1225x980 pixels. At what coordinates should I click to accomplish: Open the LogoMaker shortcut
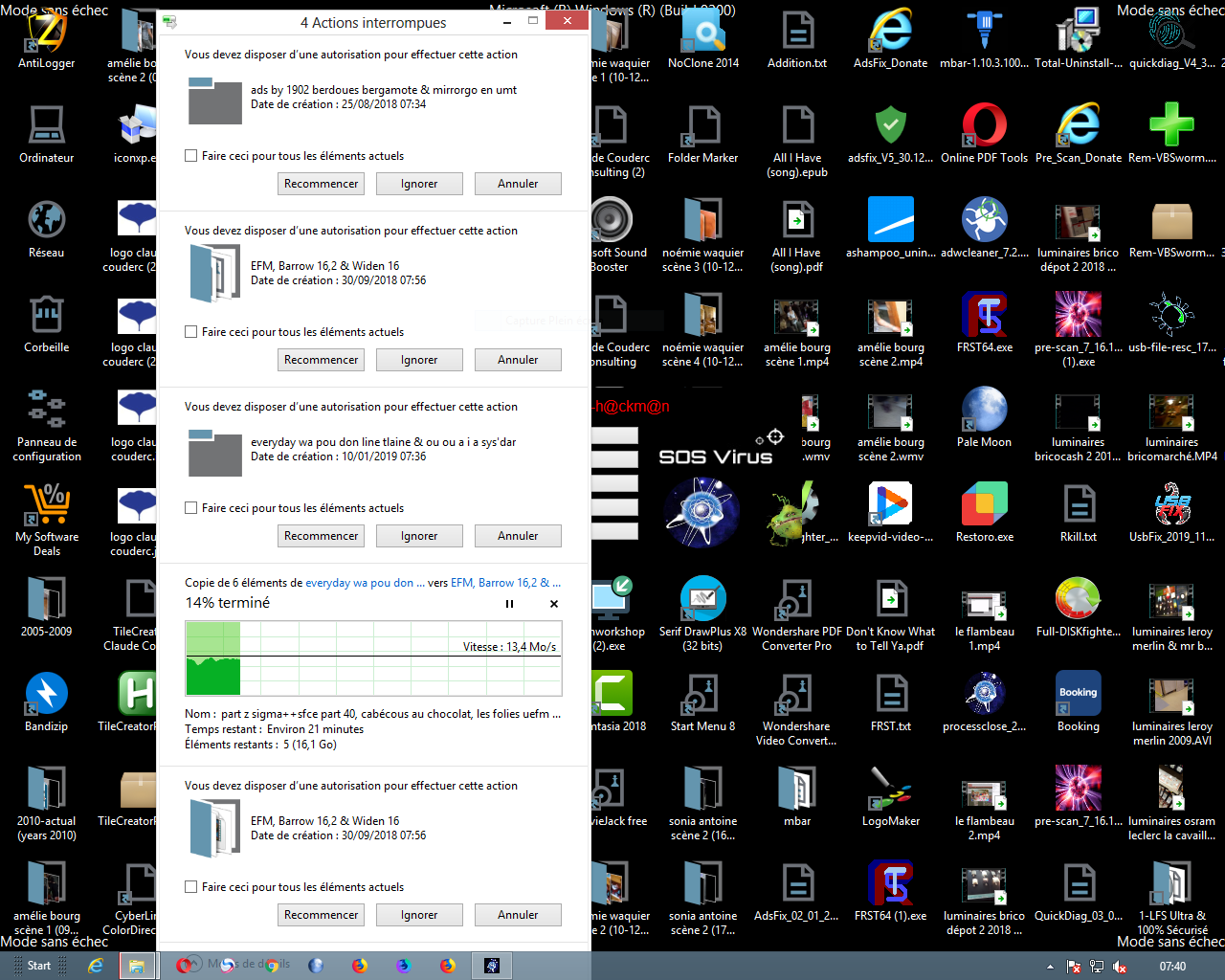coord(890,798)
